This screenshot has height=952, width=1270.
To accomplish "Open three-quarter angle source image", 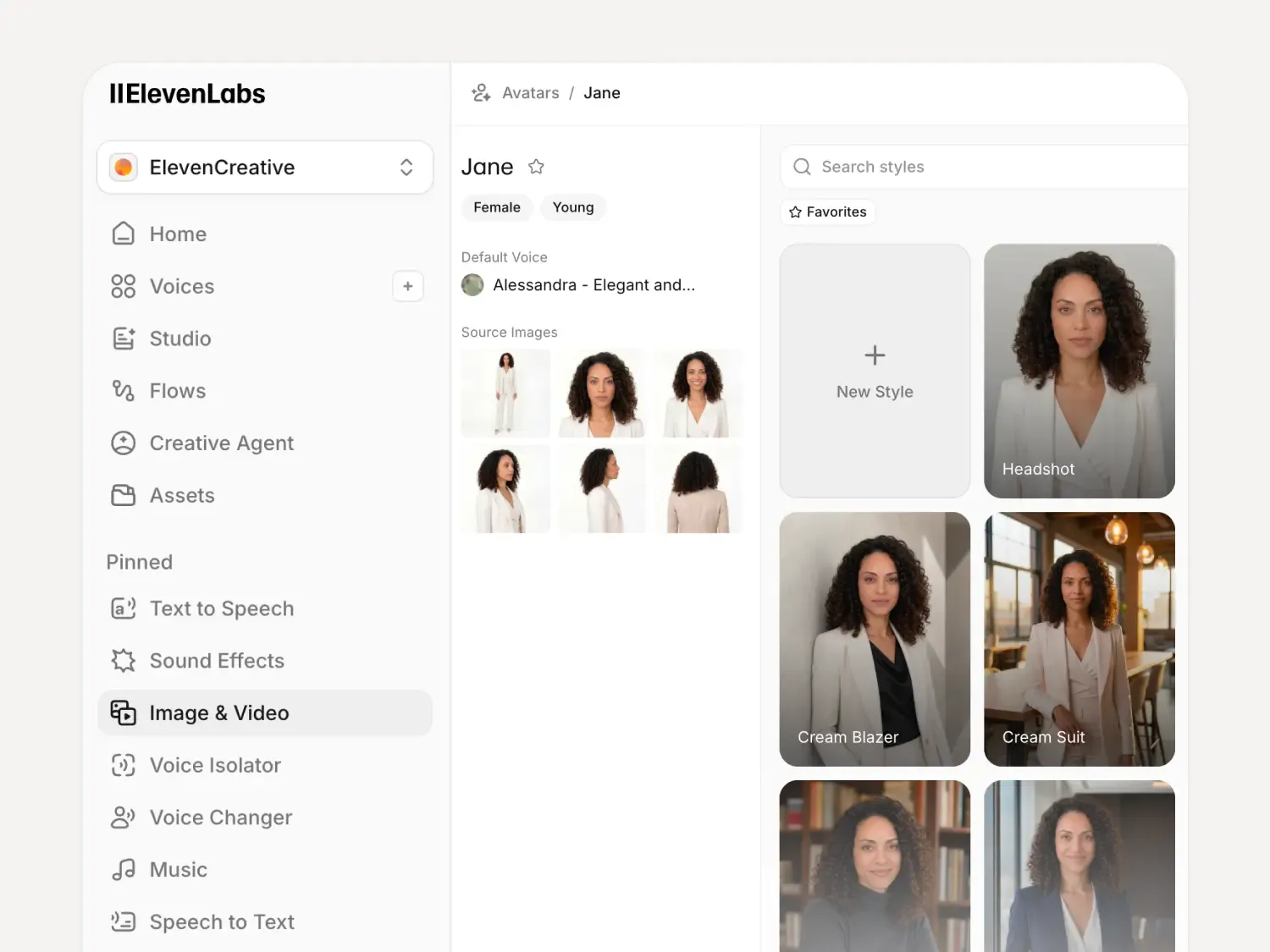I will (x=505, y=489).
